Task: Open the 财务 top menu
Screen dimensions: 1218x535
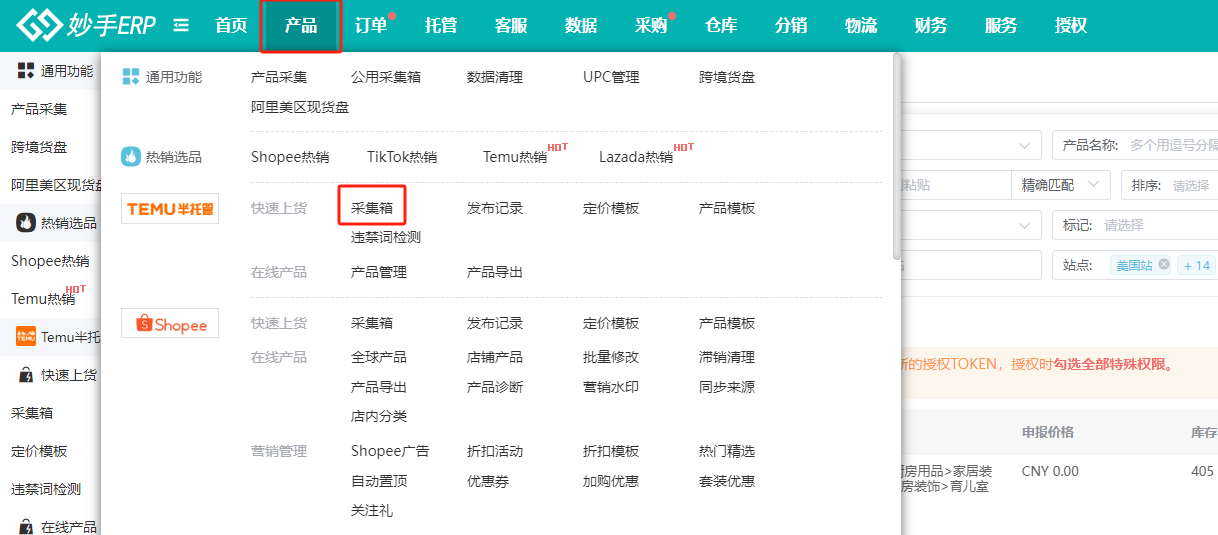Action: click(931, 26)
